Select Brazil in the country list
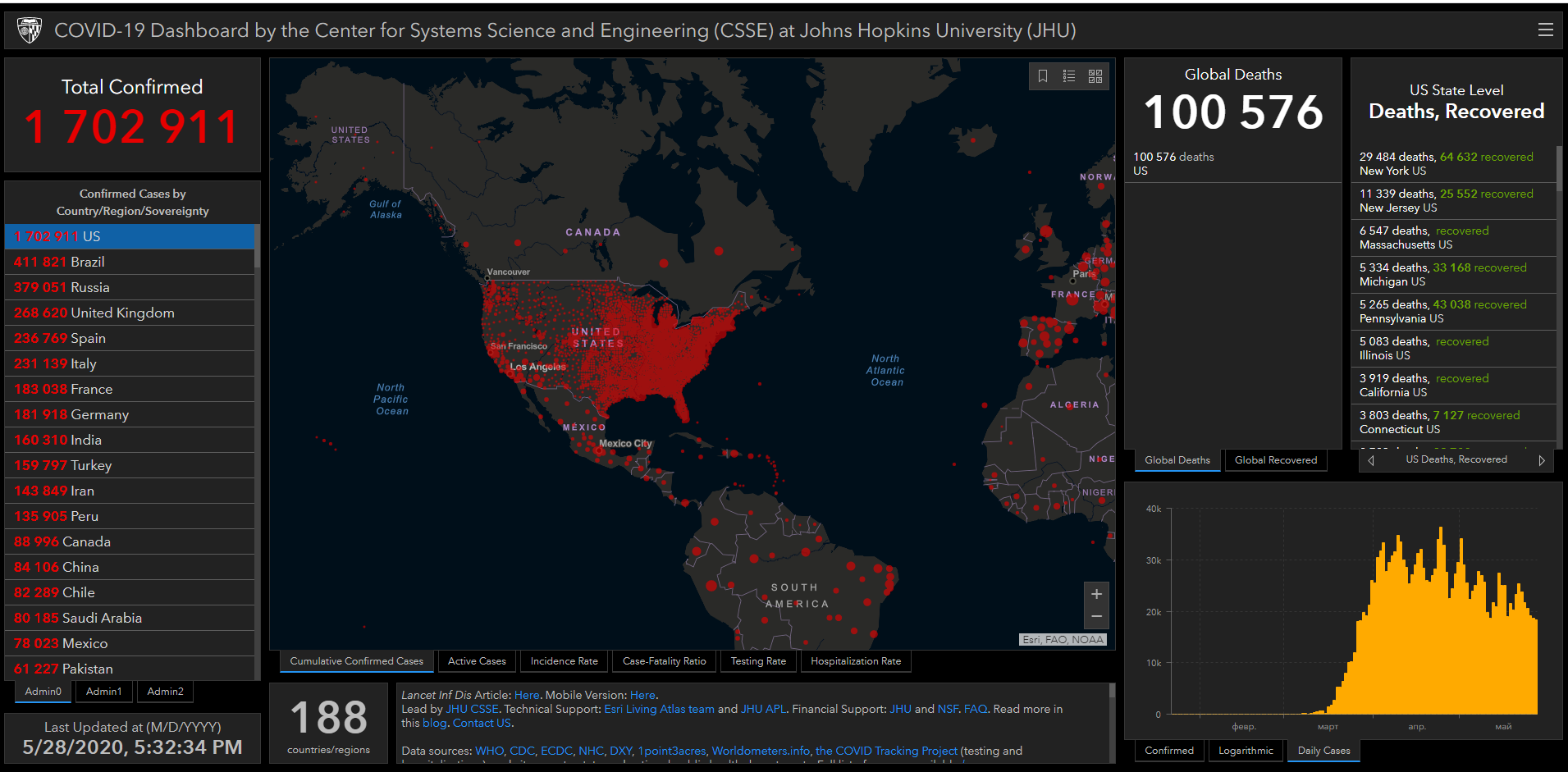 [130, 262]
